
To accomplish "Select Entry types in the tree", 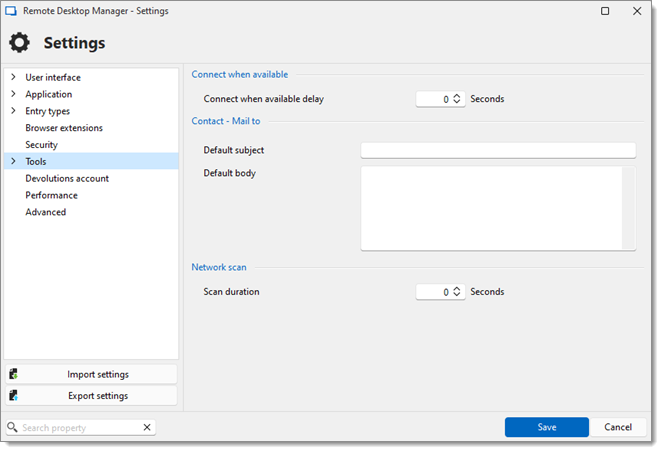I will 47,111.
